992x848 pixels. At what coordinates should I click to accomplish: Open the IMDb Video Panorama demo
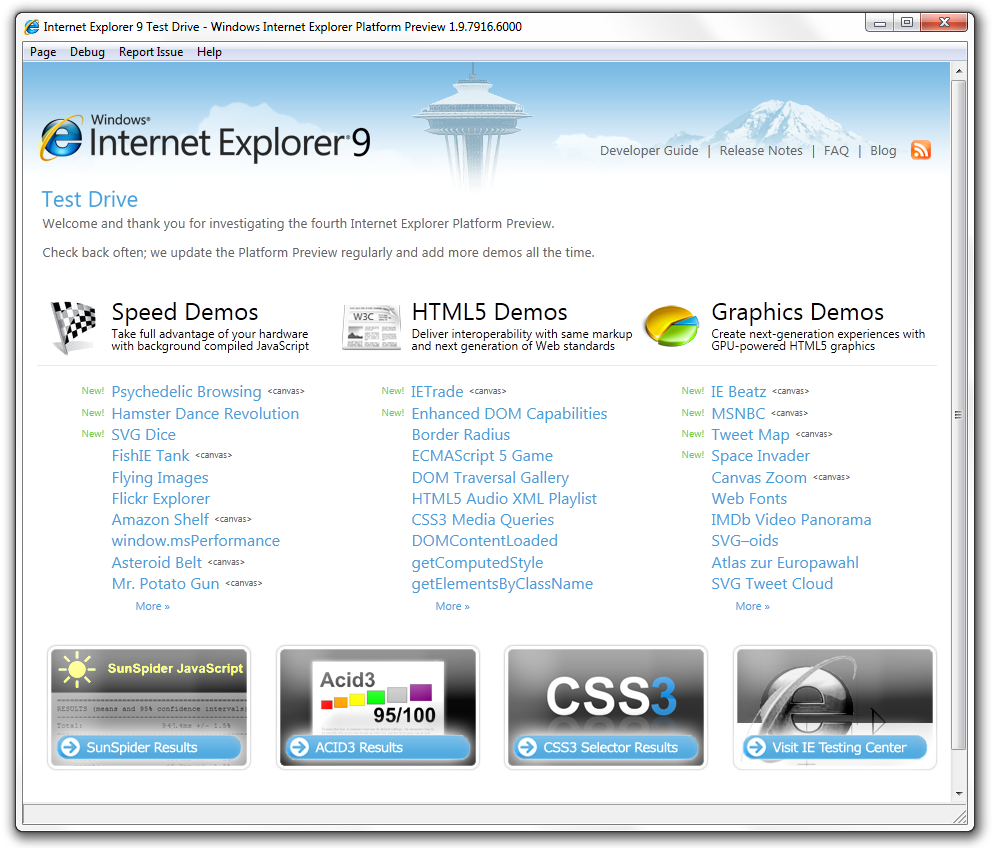[x=791, y=520]
